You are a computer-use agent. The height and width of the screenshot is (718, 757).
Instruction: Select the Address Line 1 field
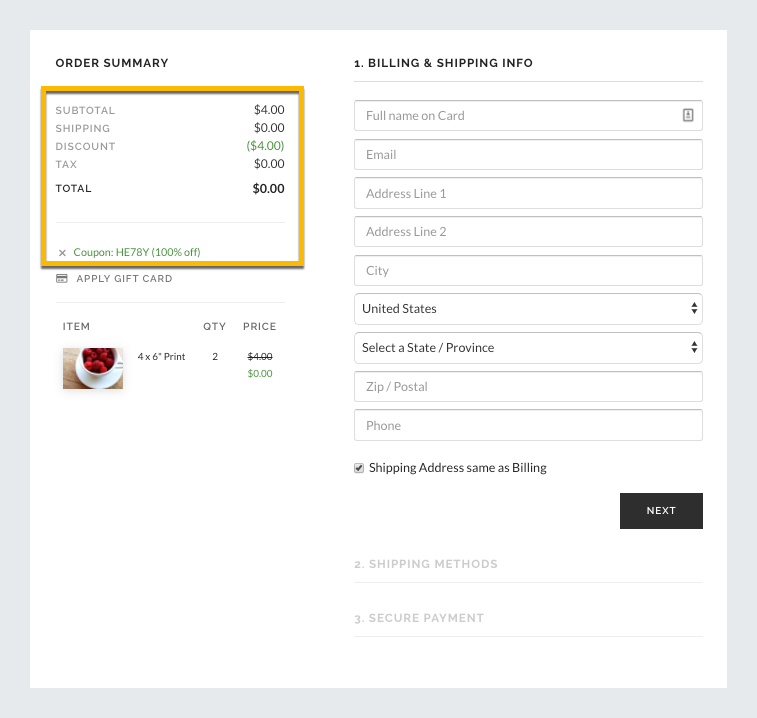tap(528, 194)
